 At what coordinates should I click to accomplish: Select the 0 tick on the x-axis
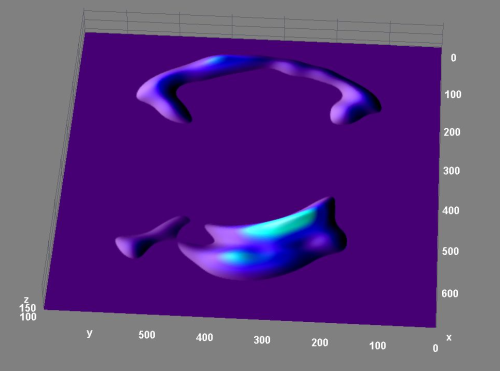453,58
